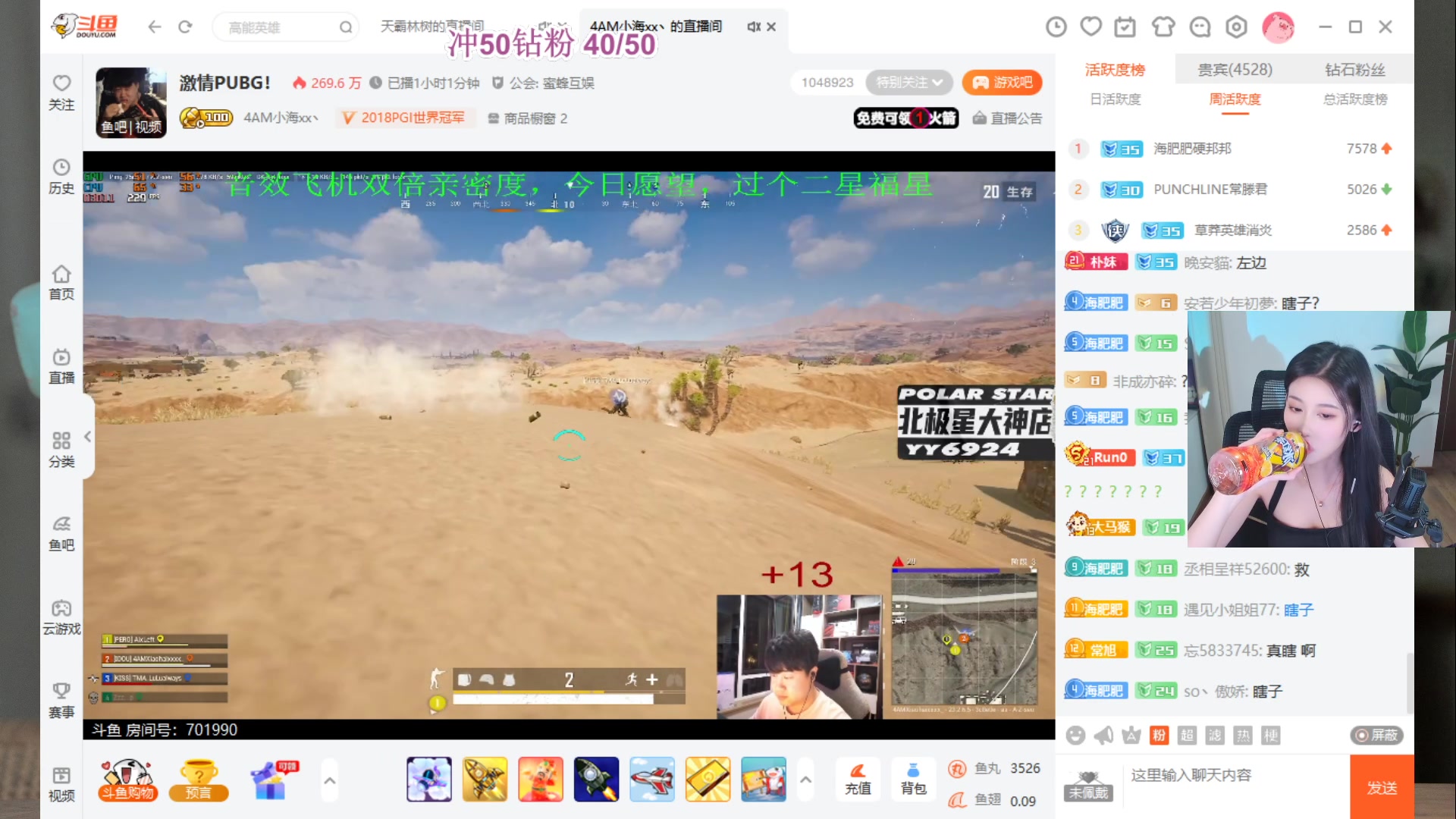
Task: Go back with the left arrow
Action: coord(155,27)
